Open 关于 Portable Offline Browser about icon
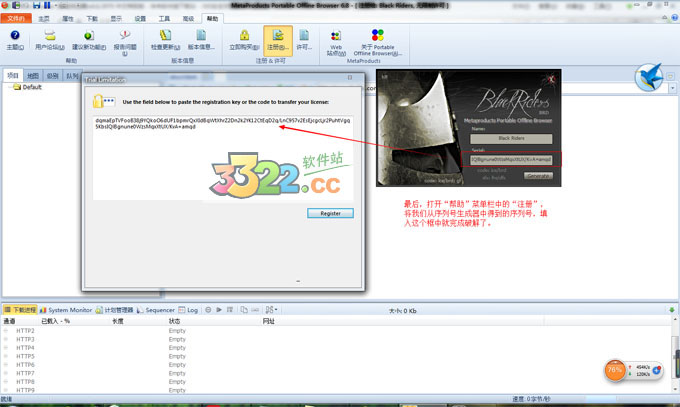 coord(378,35)
